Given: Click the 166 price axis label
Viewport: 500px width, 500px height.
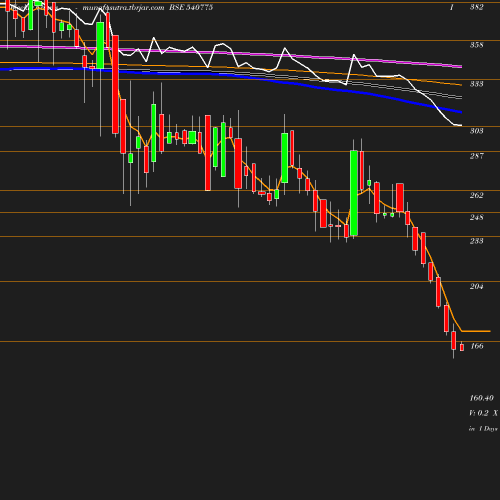Looking at the screenshot, I should coord(476,346).
